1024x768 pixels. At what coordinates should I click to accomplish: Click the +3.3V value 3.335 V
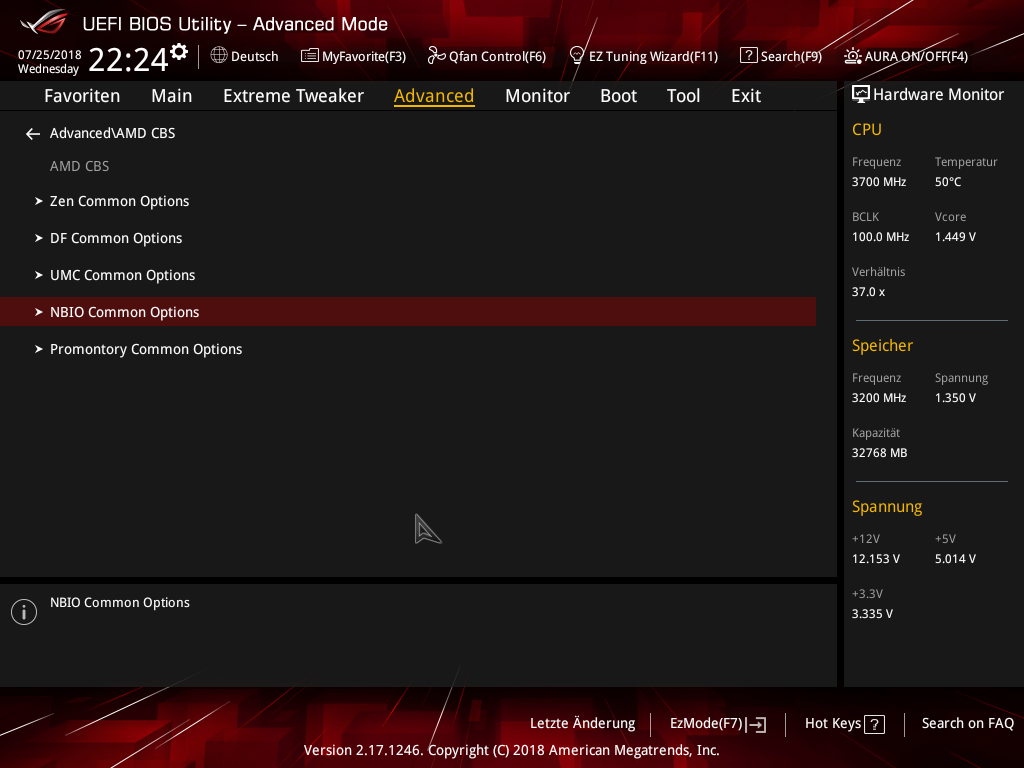[x=872, y=614]
